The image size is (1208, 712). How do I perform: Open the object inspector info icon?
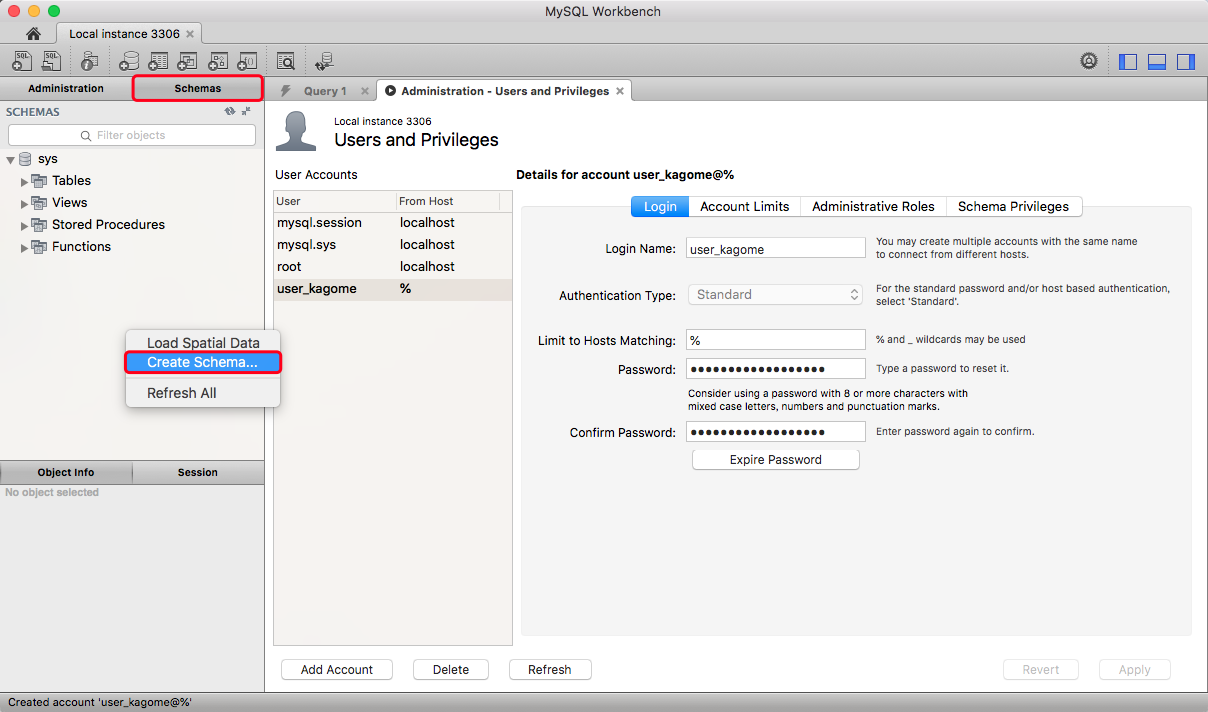click(x=90, y=60)
